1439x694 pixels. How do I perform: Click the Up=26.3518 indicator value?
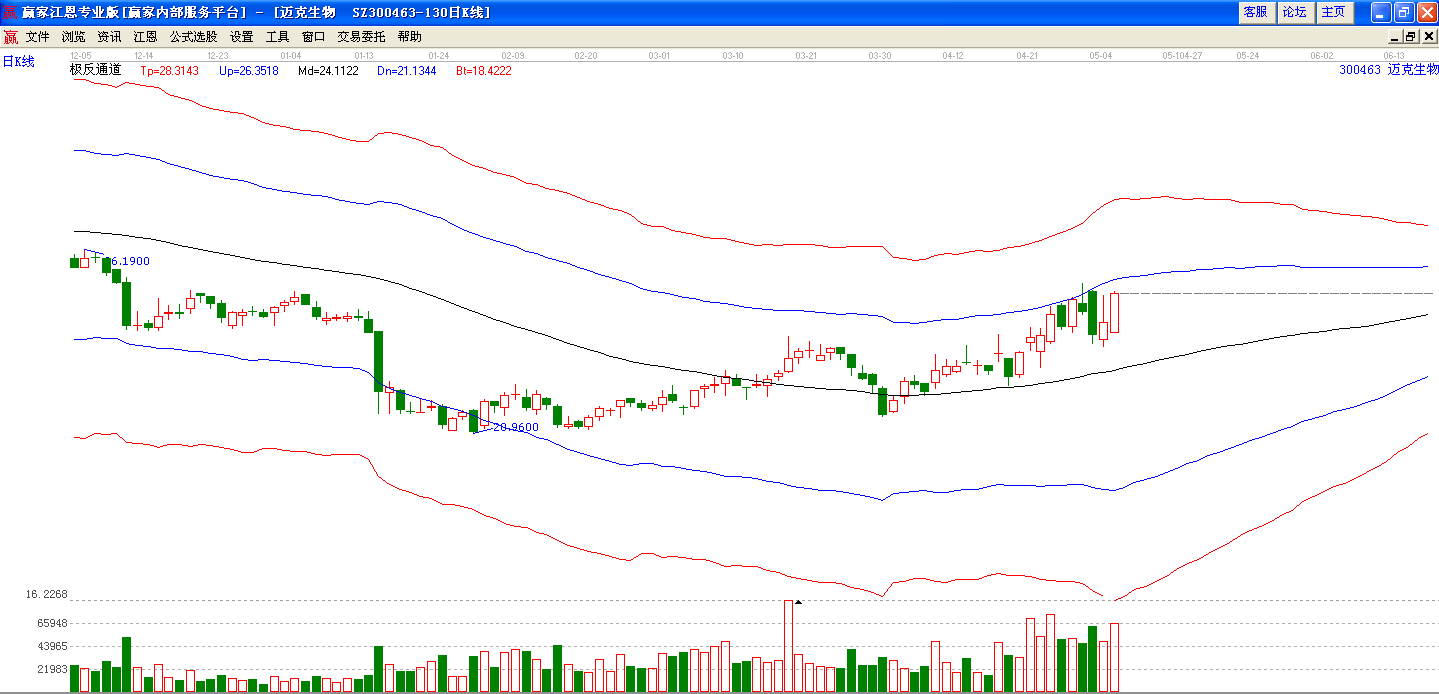[x=249, y=71]
